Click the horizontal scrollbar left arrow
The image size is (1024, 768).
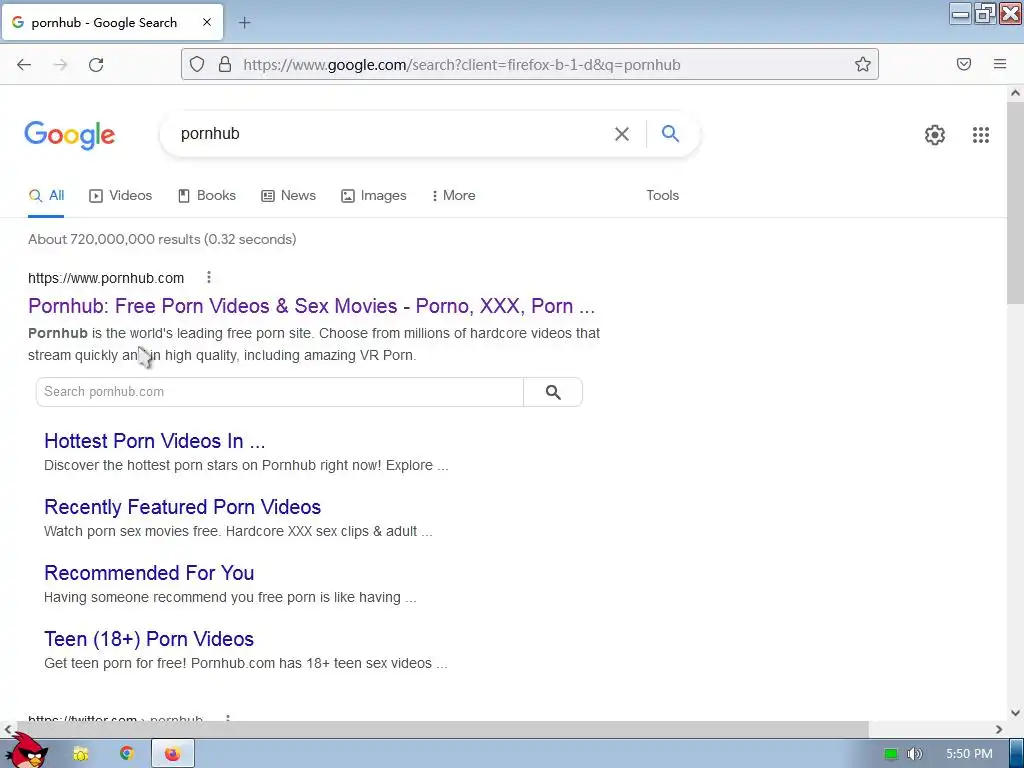point(8,729)
